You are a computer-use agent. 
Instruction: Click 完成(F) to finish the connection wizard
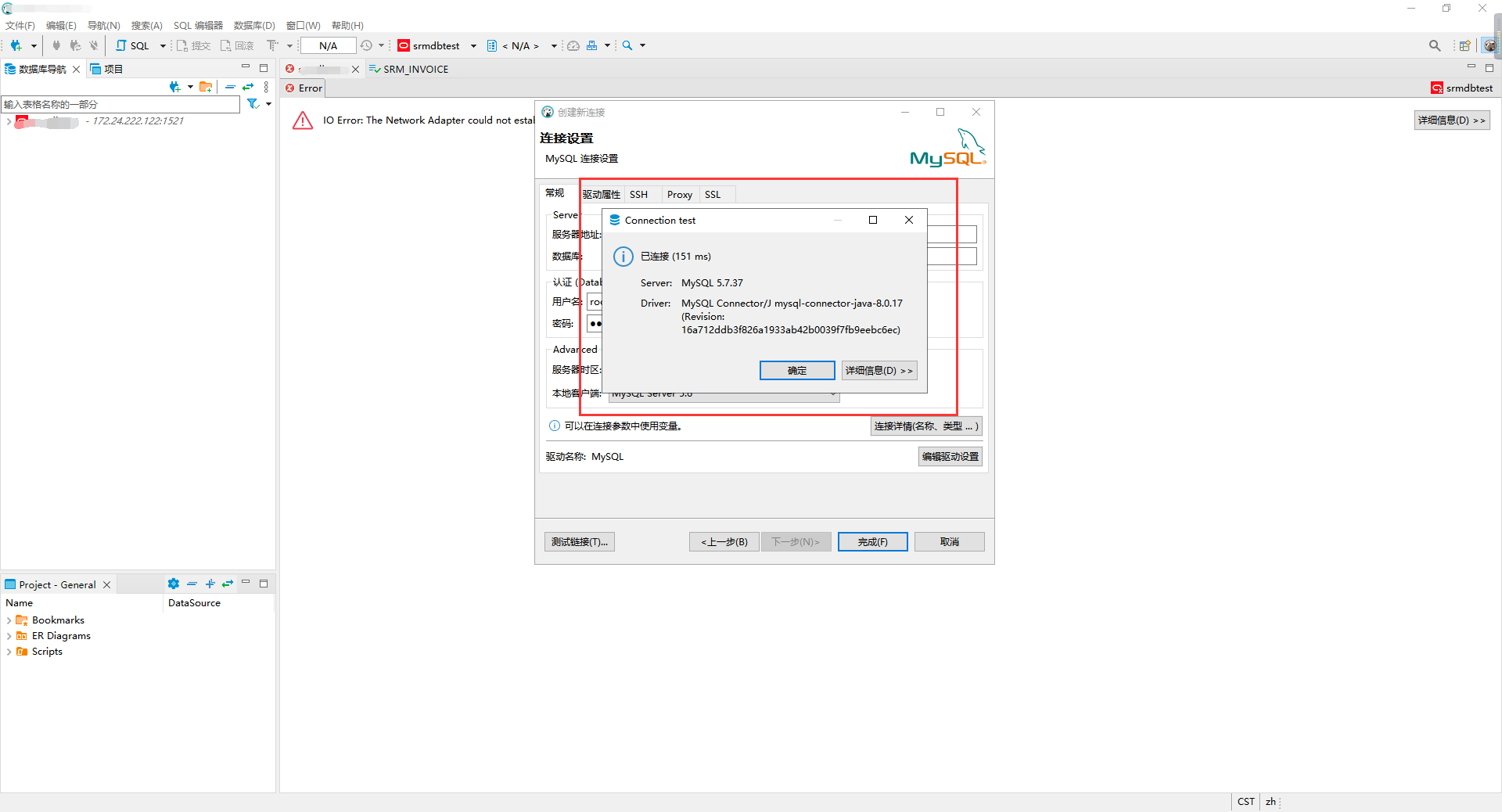pyautogui.click(x=872, y=541)
